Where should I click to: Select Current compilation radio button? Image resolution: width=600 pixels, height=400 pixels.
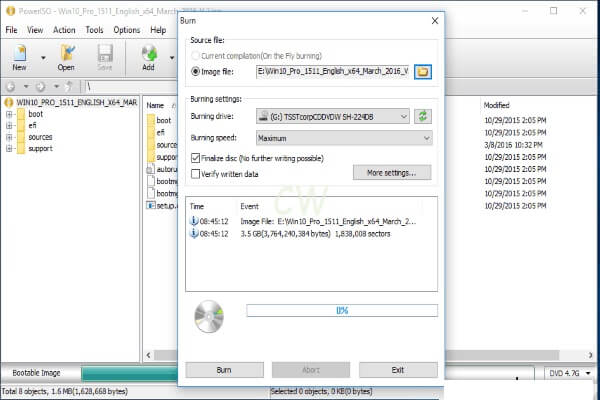(x=196, y=56)
